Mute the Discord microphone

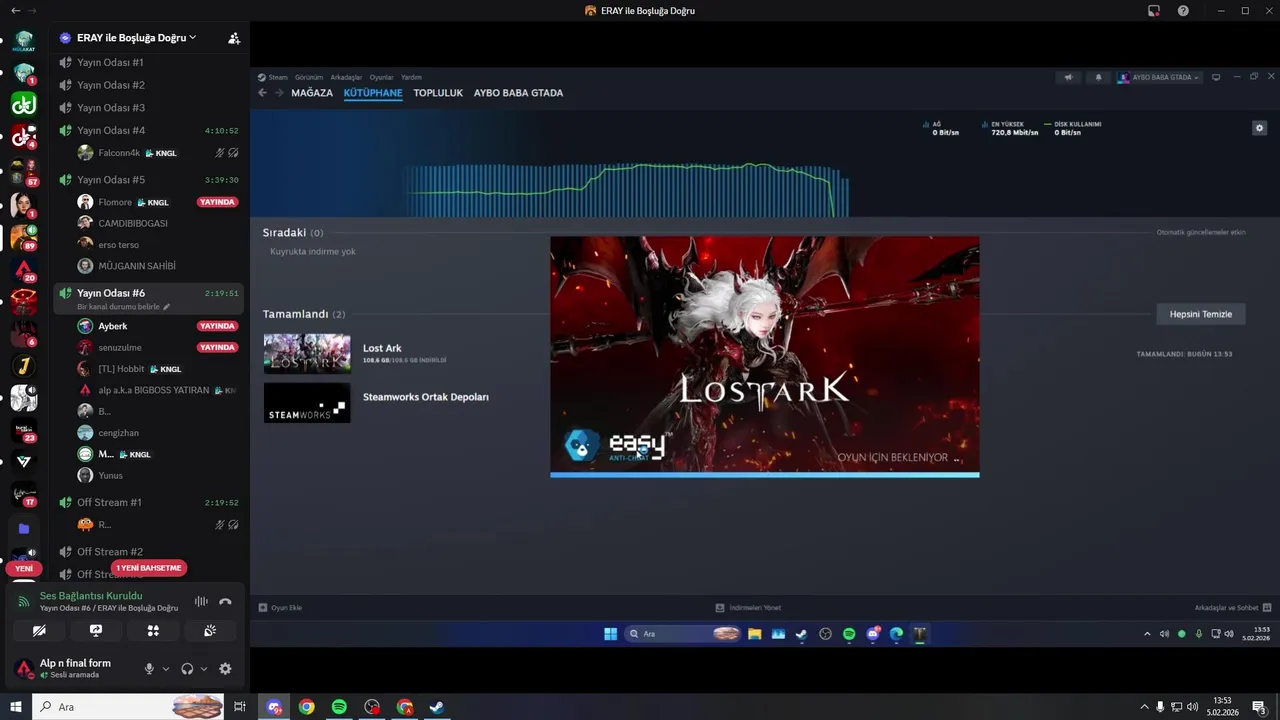[149, 669]
